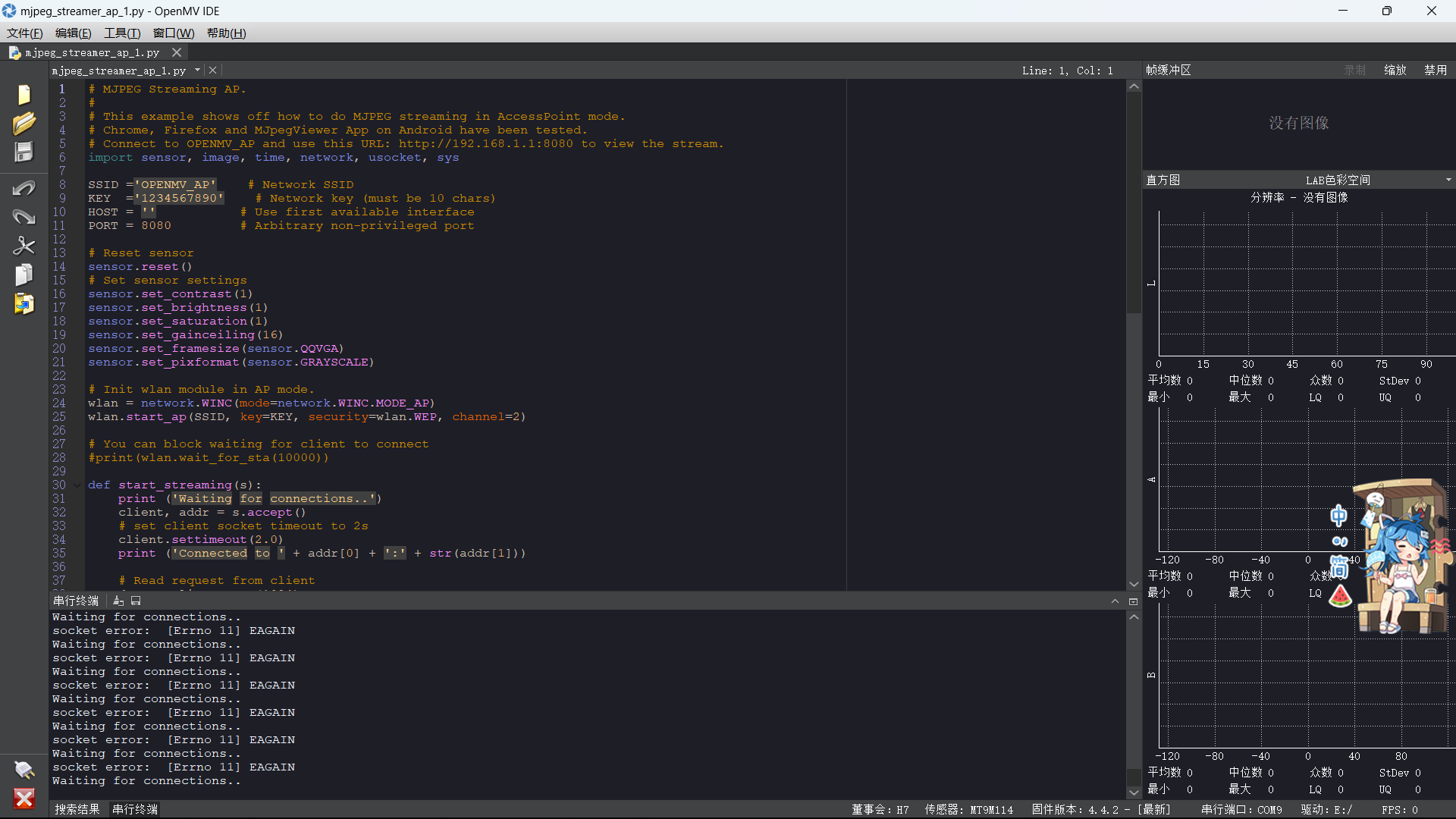This screenshot has width=1456, height=819.
Task: Click line number 30 in the gutter
Action: pyautogui.click(x=59, y=485)
